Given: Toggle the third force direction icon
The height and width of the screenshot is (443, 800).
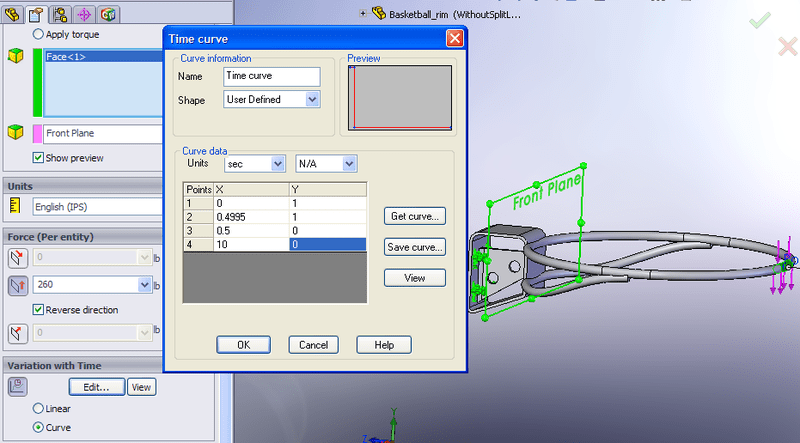Looking at the screenshot, I should [x=15, y=331].
